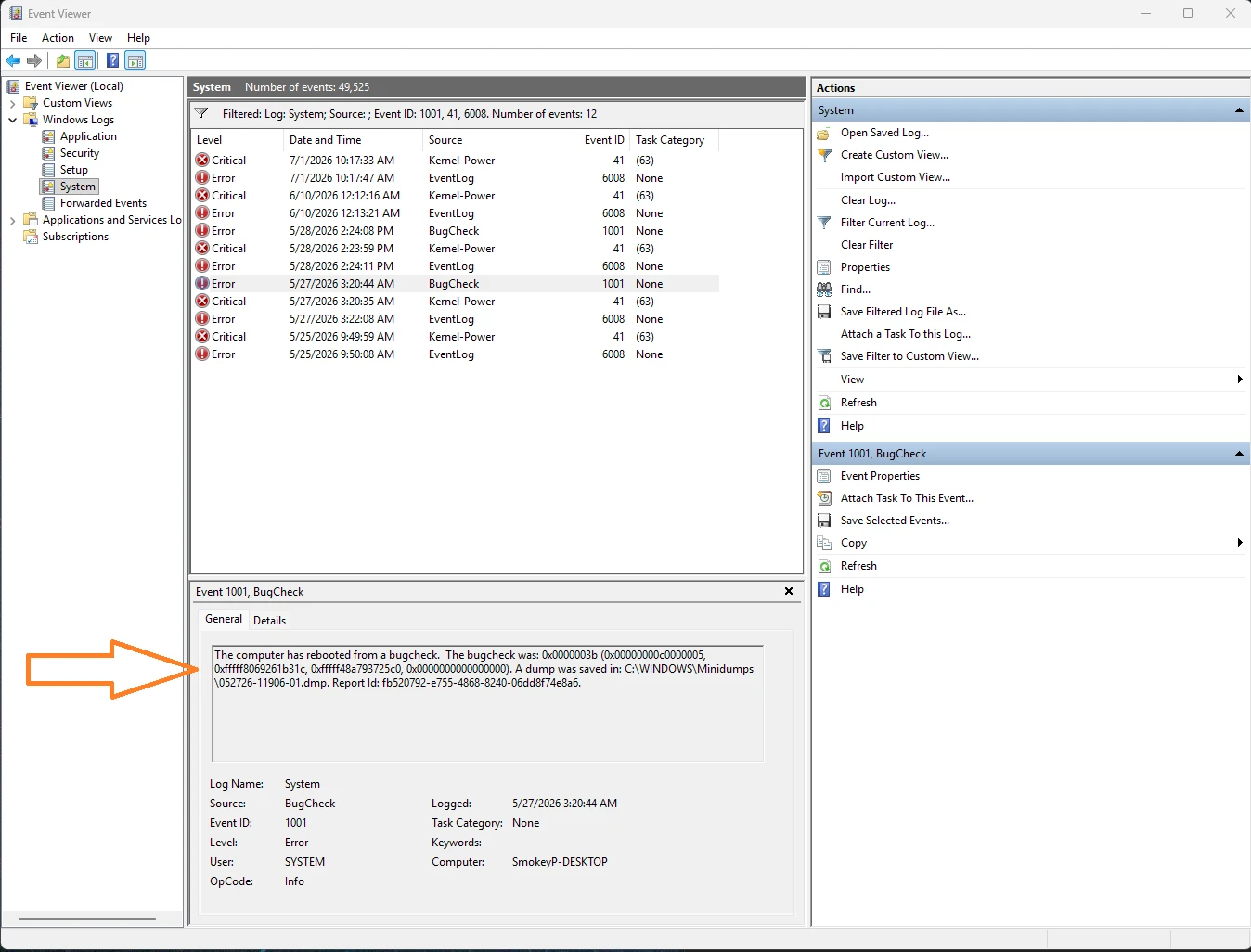Open the Action menu
Screen dimensions: 1251x952
click(x=58, y=38)
